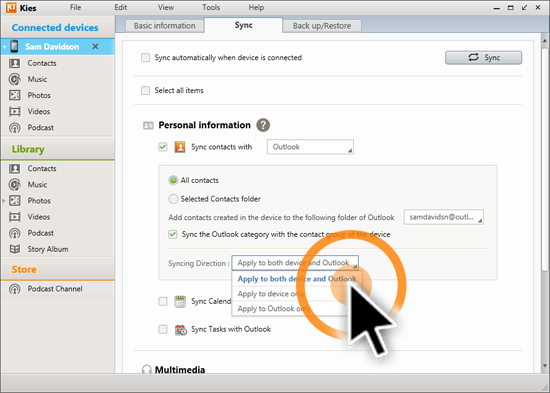
Task: Click the Sync button
Action: point(483,58)
